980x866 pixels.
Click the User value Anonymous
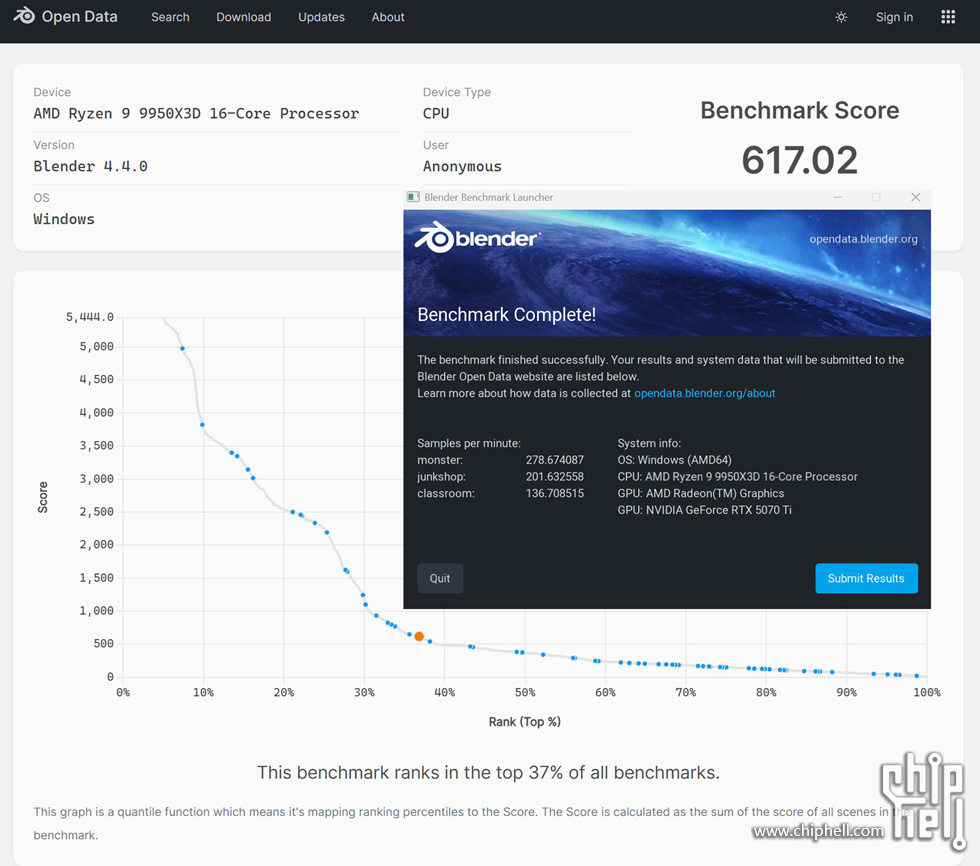pos(462,166)
